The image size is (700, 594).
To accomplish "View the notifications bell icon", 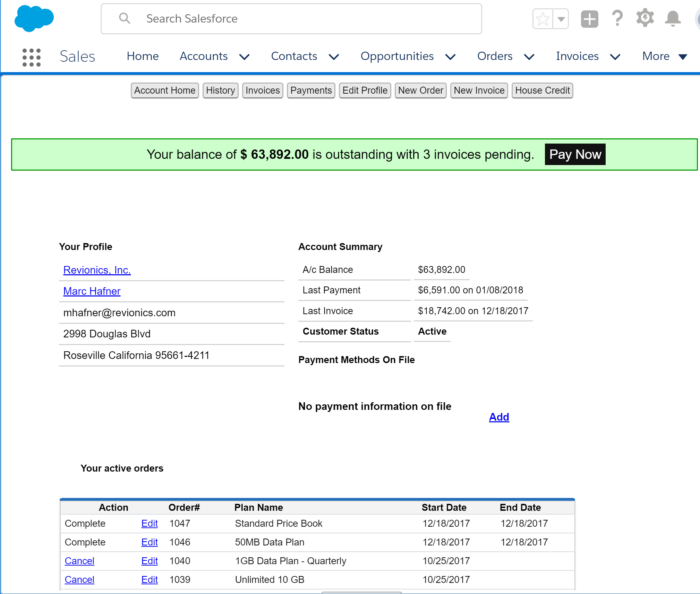I will pyautogui.click(x=673, y=18).
